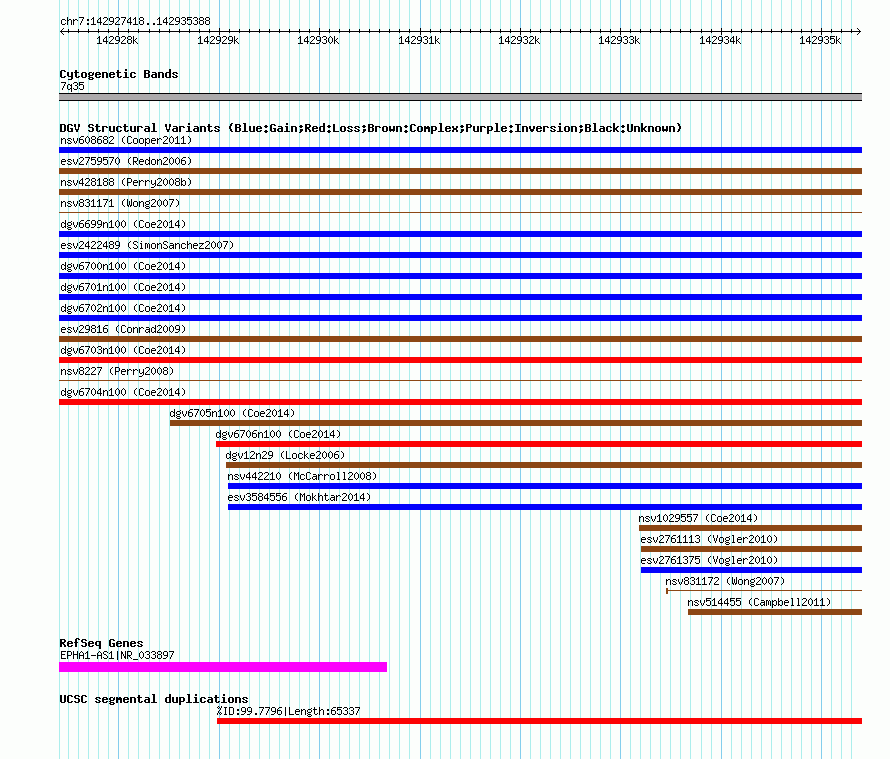890x759 pixels.
Task: Select dgv6699n100 (Coe2014) label
Action: [123, 224]
